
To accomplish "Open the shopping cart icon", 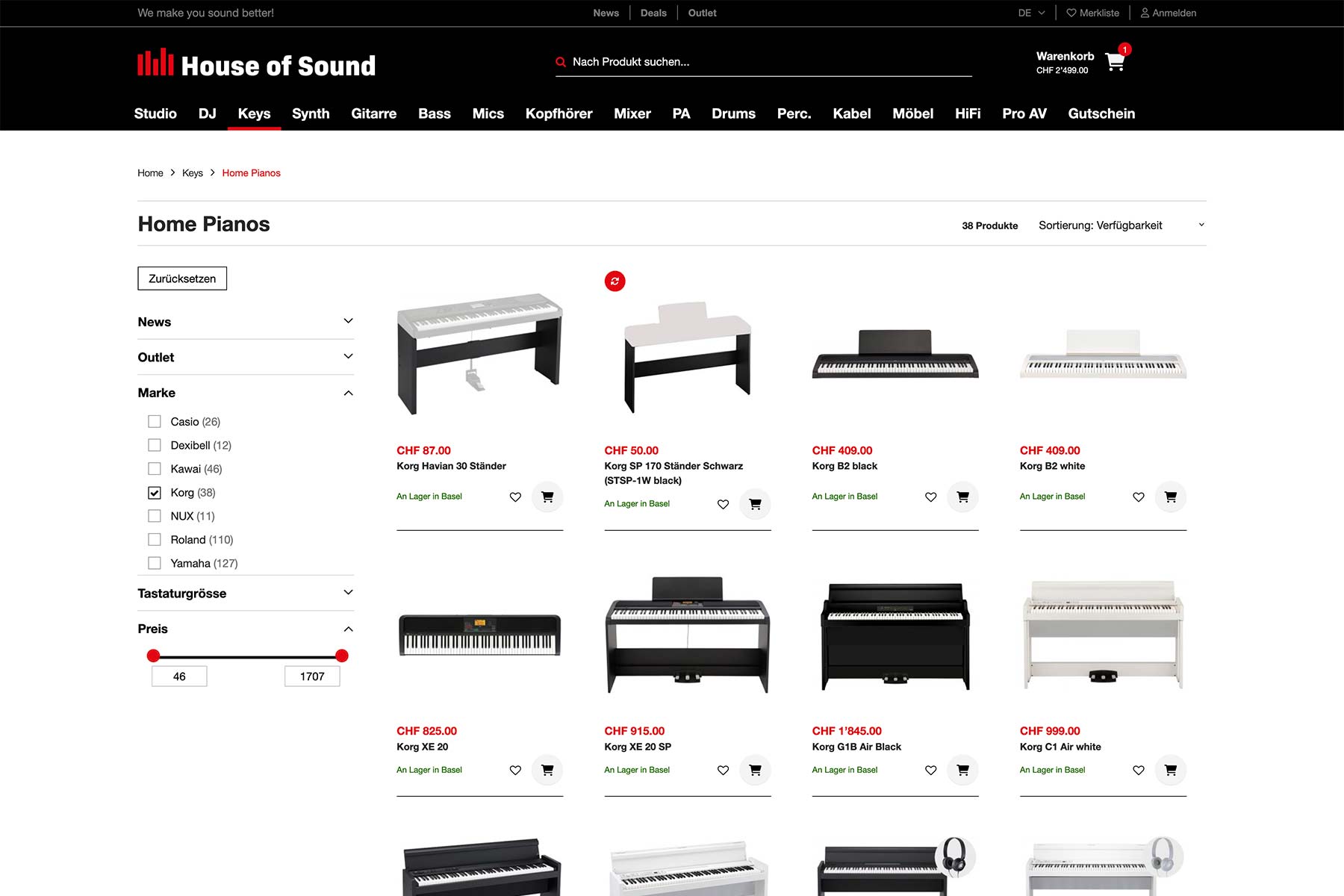I will click(x=1115, y=62).
